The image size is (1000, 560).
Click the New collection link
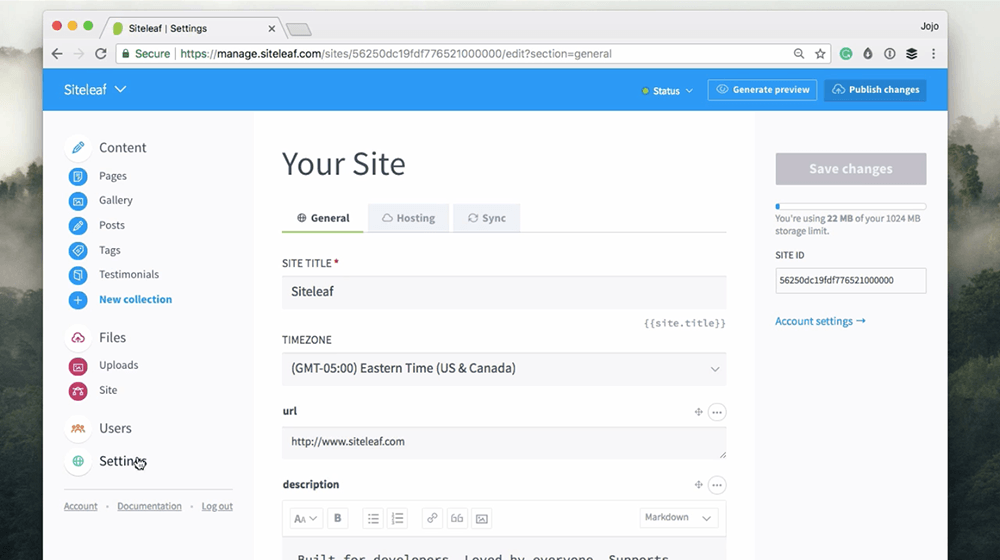pyautogui.click(x=135, y=299)
